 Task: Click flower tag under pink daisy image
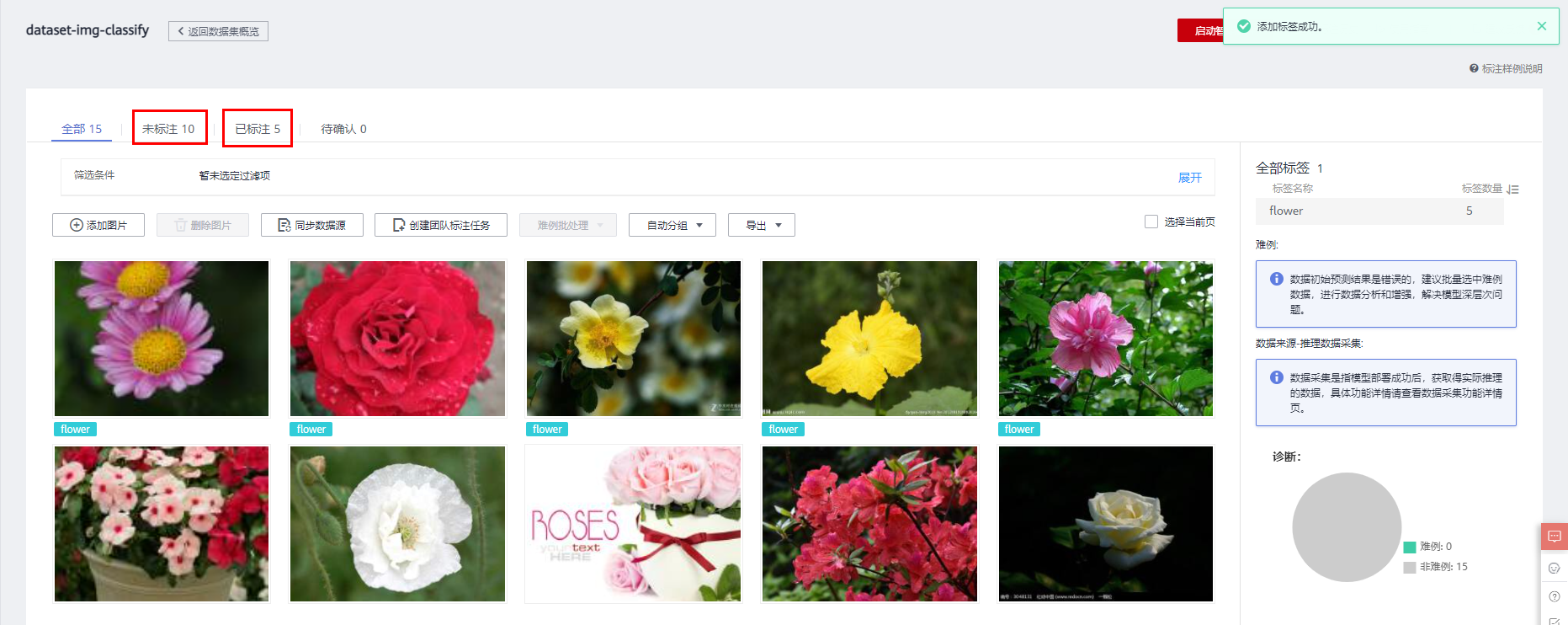coord(75,429)
